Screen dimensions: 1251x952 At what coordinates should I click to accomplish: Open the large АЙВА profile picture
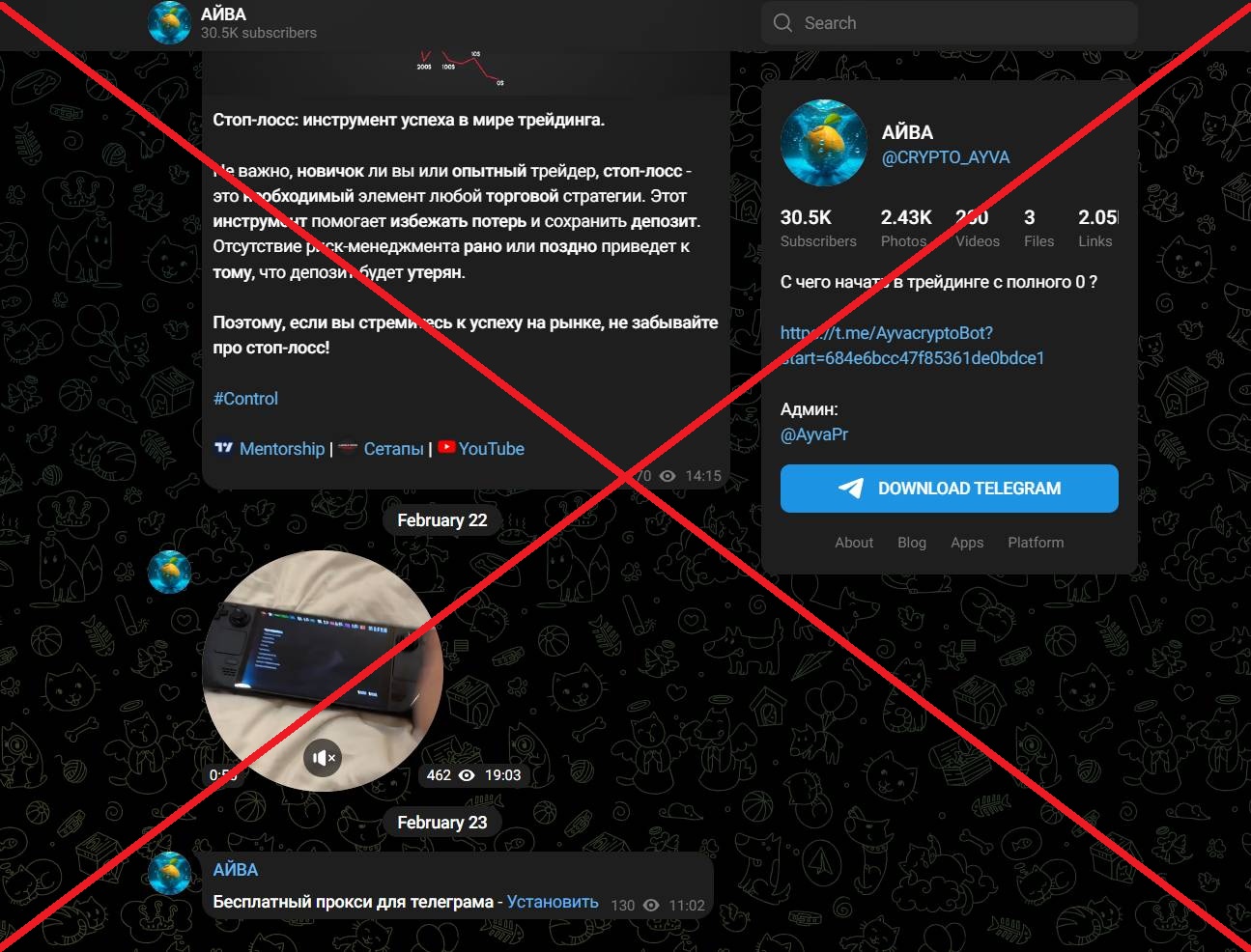click(824, 143)
